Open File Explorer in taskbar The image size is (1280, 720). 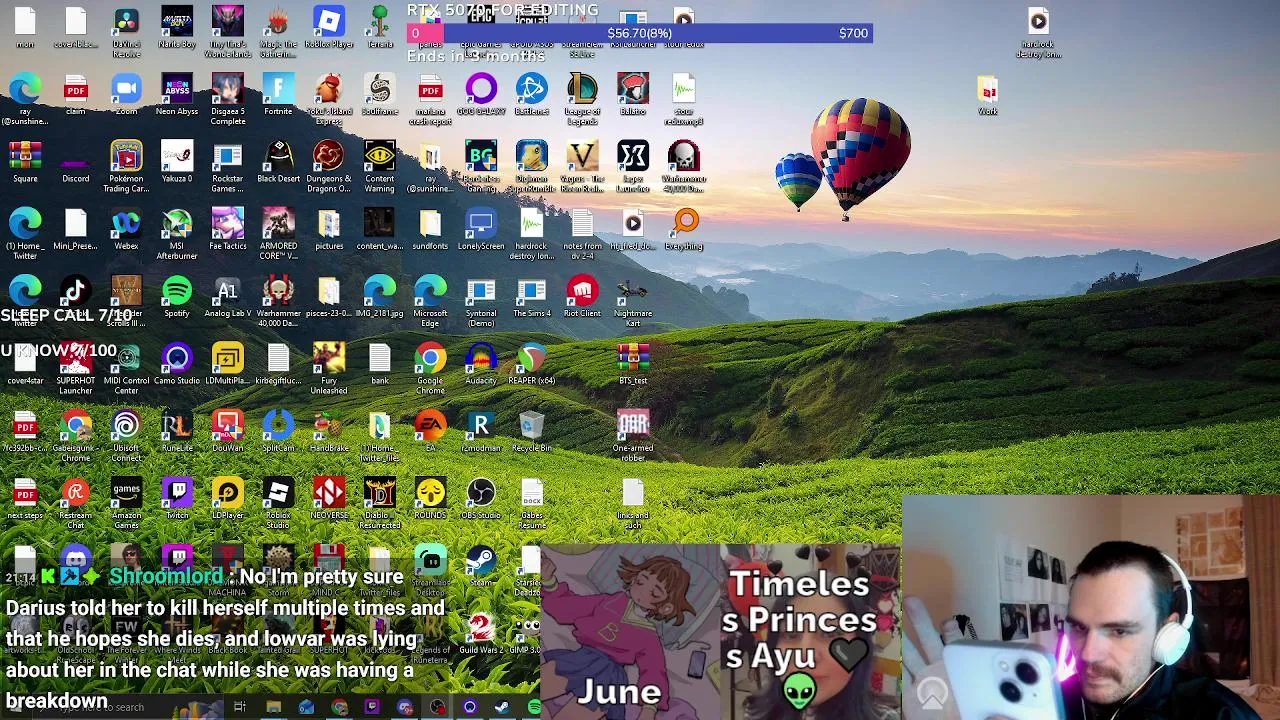point(273,708)
